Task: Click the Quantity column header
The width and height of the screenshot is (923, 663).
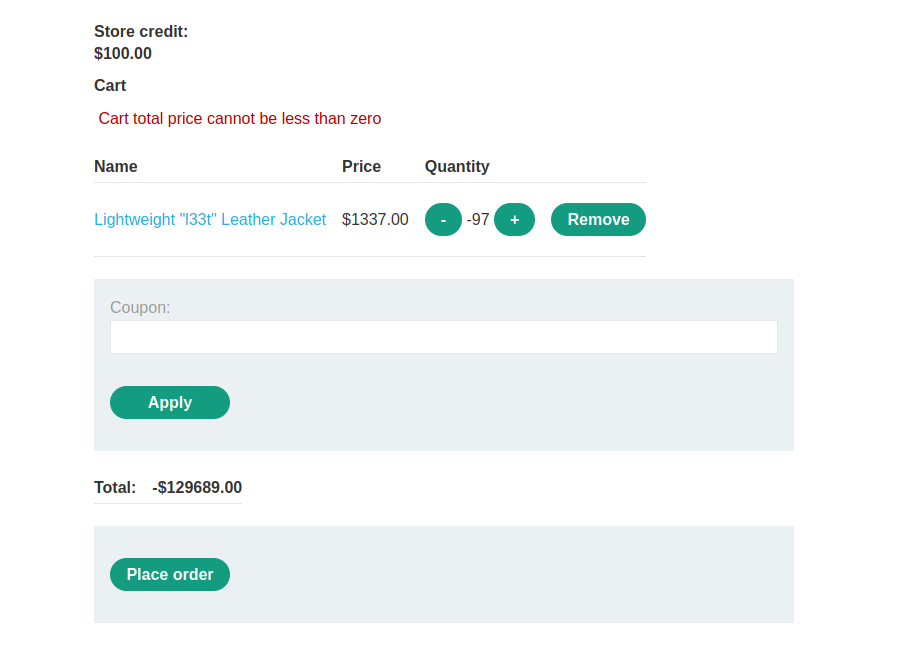Action: pyautogui.click(x=457, y=167)
